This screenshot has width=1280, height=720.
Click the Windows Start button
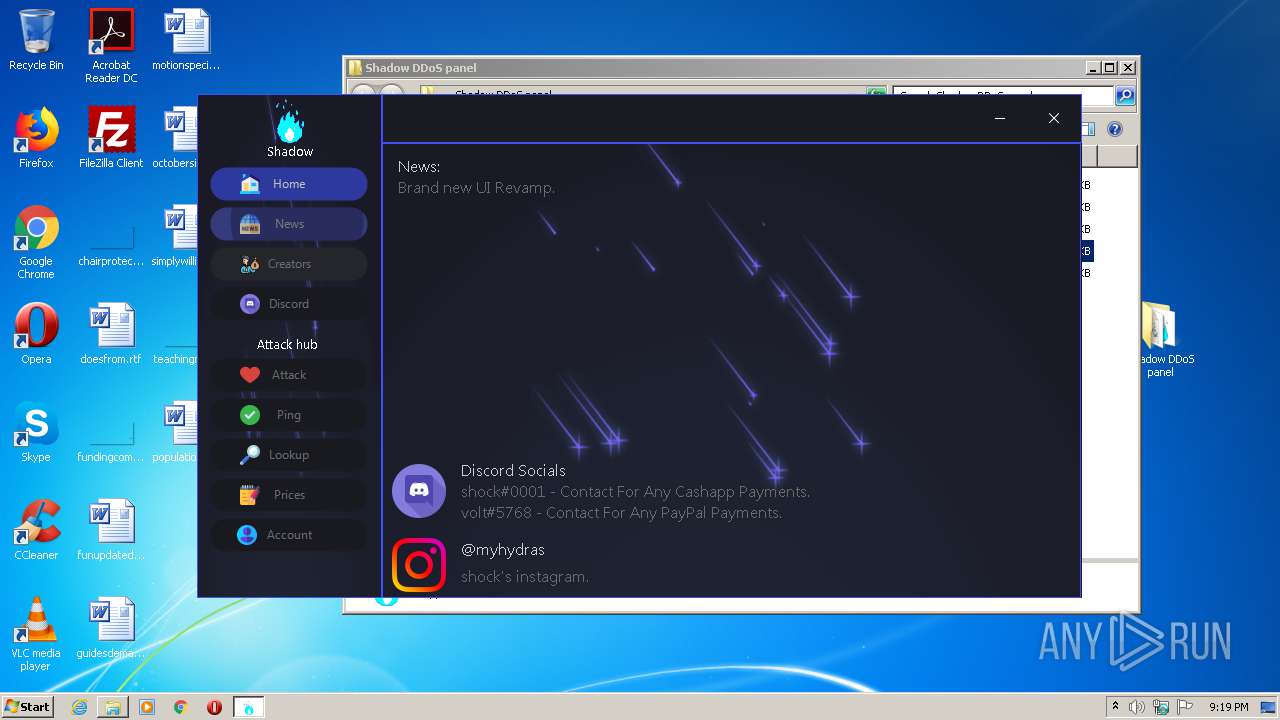(27, 707)
